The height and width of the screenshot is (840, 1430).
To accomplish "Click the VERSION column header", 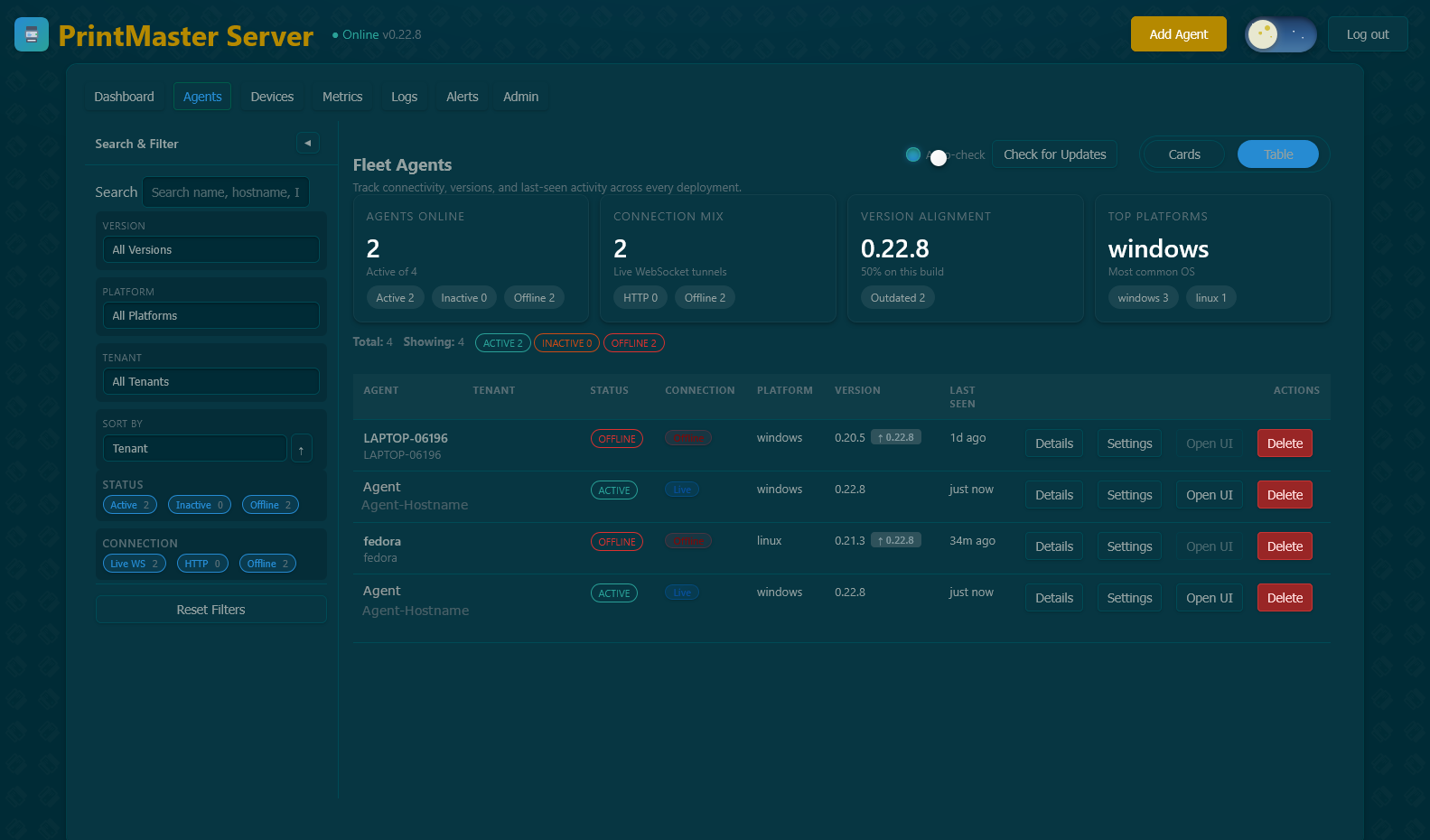I will [x=857, y=391].
